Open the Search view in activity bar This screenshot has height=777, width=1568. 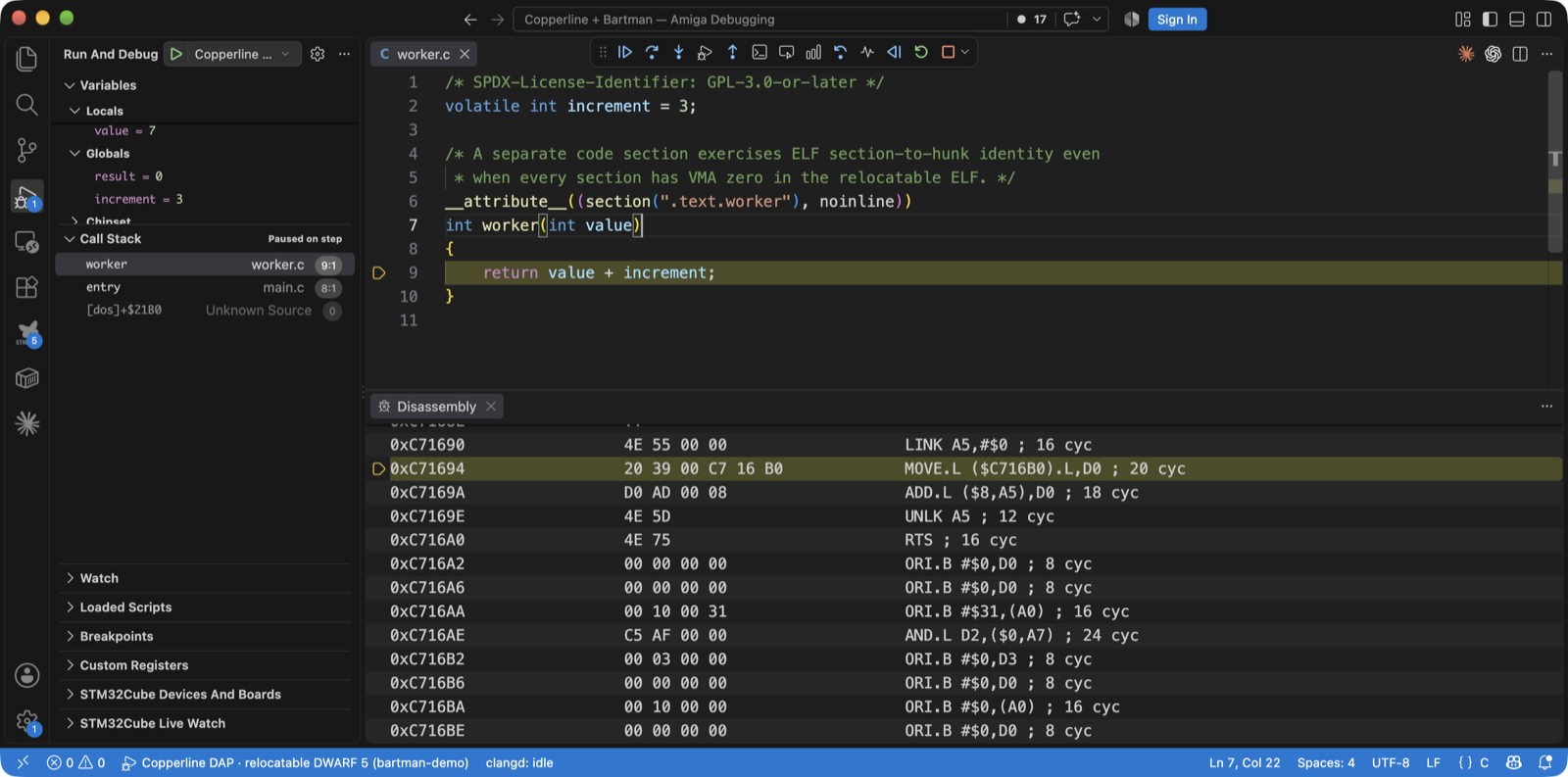tap(27, 104)
